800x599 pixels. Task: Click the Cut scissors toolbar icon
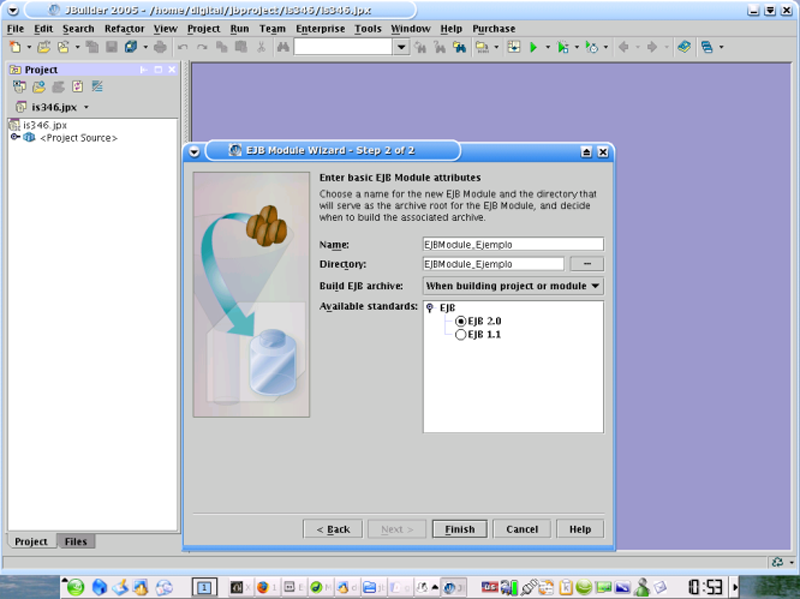coord(261,47)
